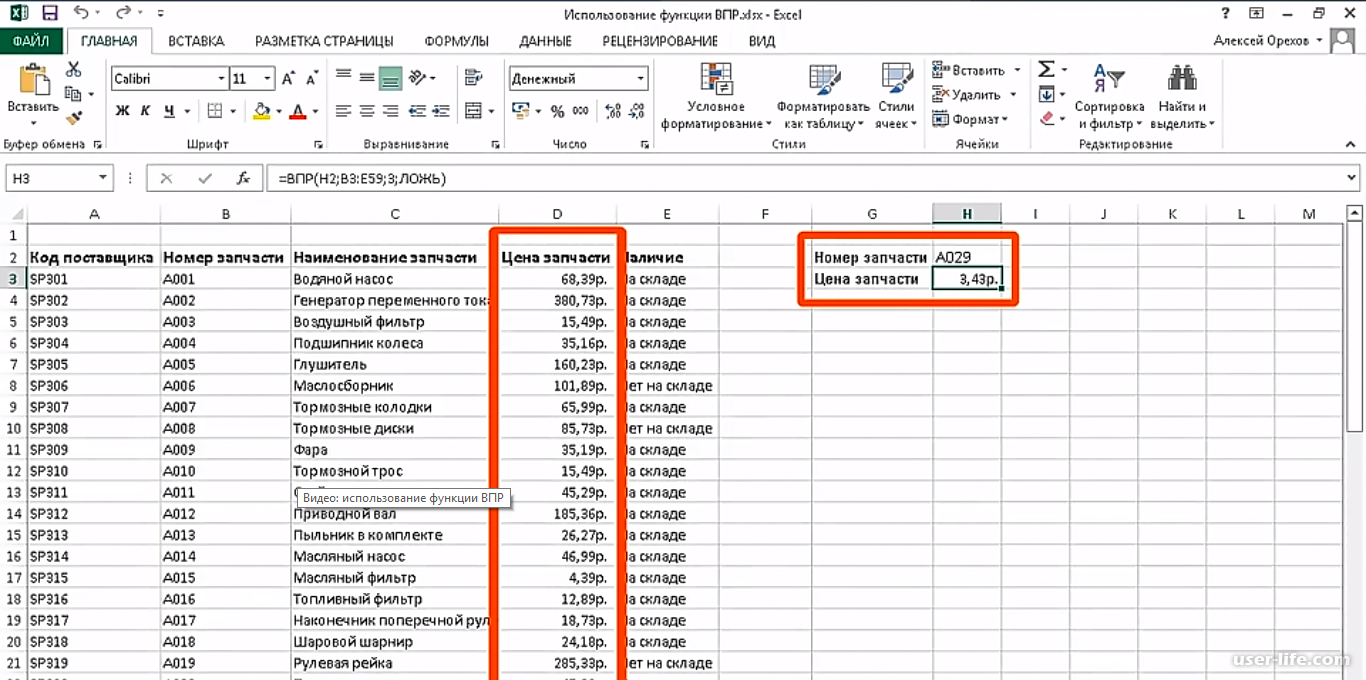This screenshot has height=680, width=1366.
Task: Open Форматировать как таблицу gallery
Action: pyautogui.click(x=824, y=97)
